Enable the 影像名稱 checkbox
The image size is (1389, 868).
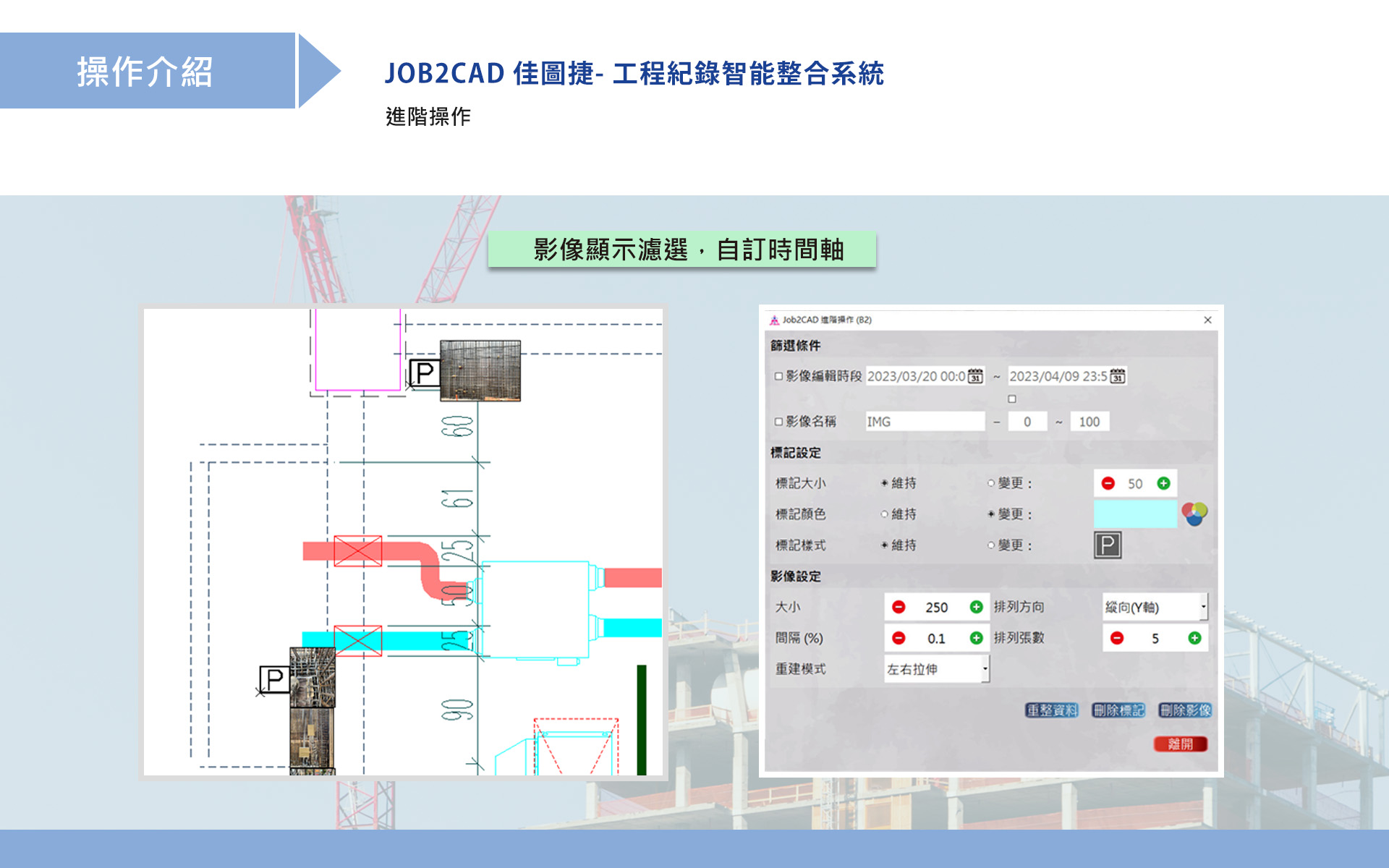point(778,422)
